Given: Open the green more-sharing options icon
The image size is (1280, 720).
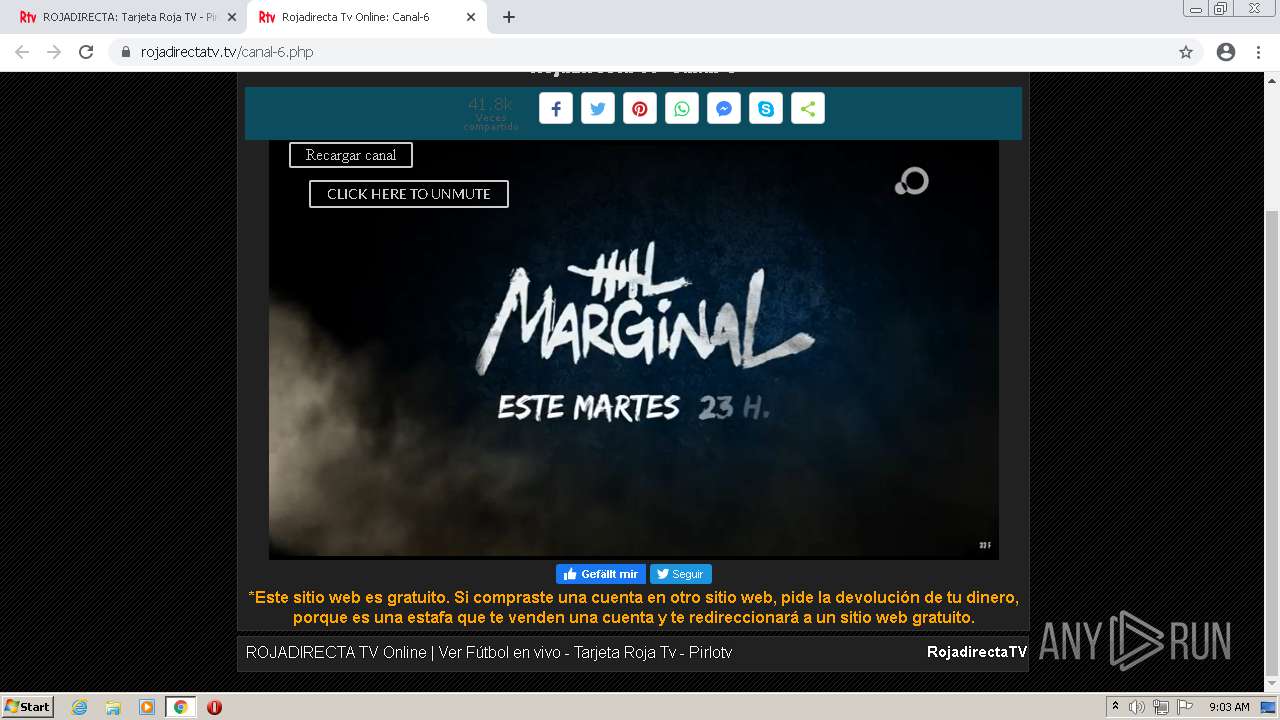Looking at the screenshot, I should click(808, 109).
